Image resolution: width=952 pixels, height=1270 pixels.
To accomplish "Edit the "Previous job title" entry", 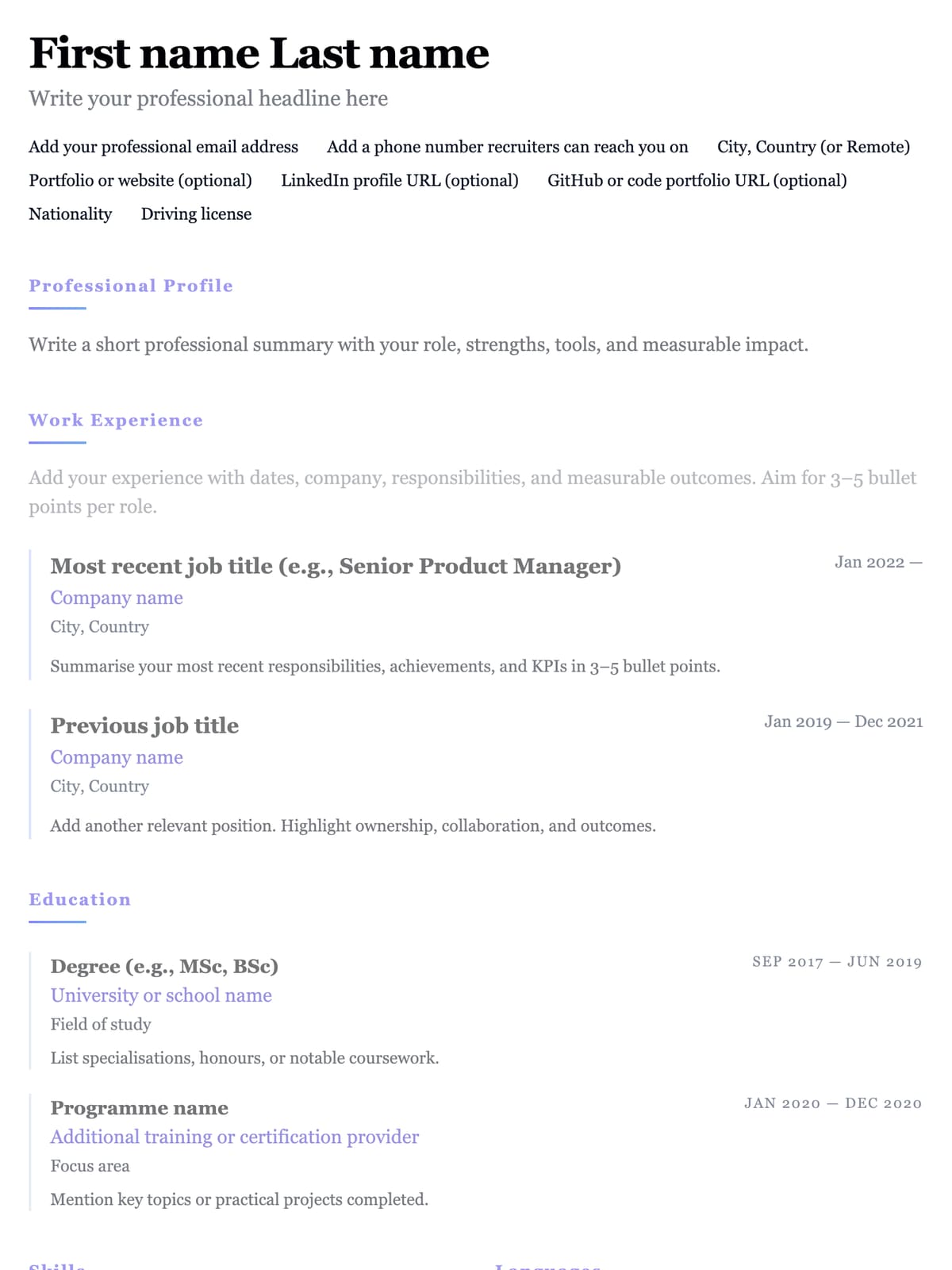I will coord(144,725).
